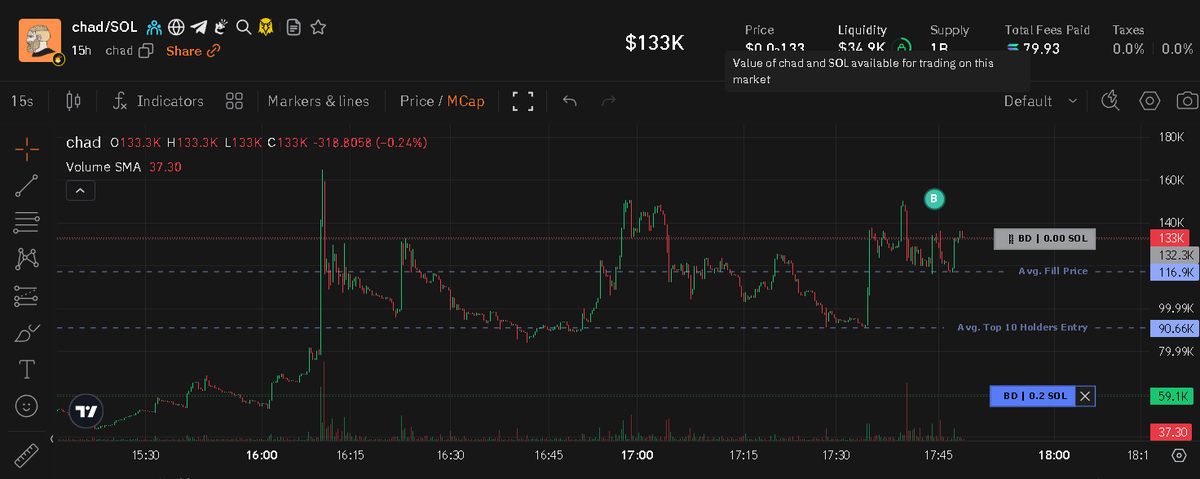Click the chad chart symbol legend
The height and width of the screenshot is (479, 1200).
tap(83, 142)
